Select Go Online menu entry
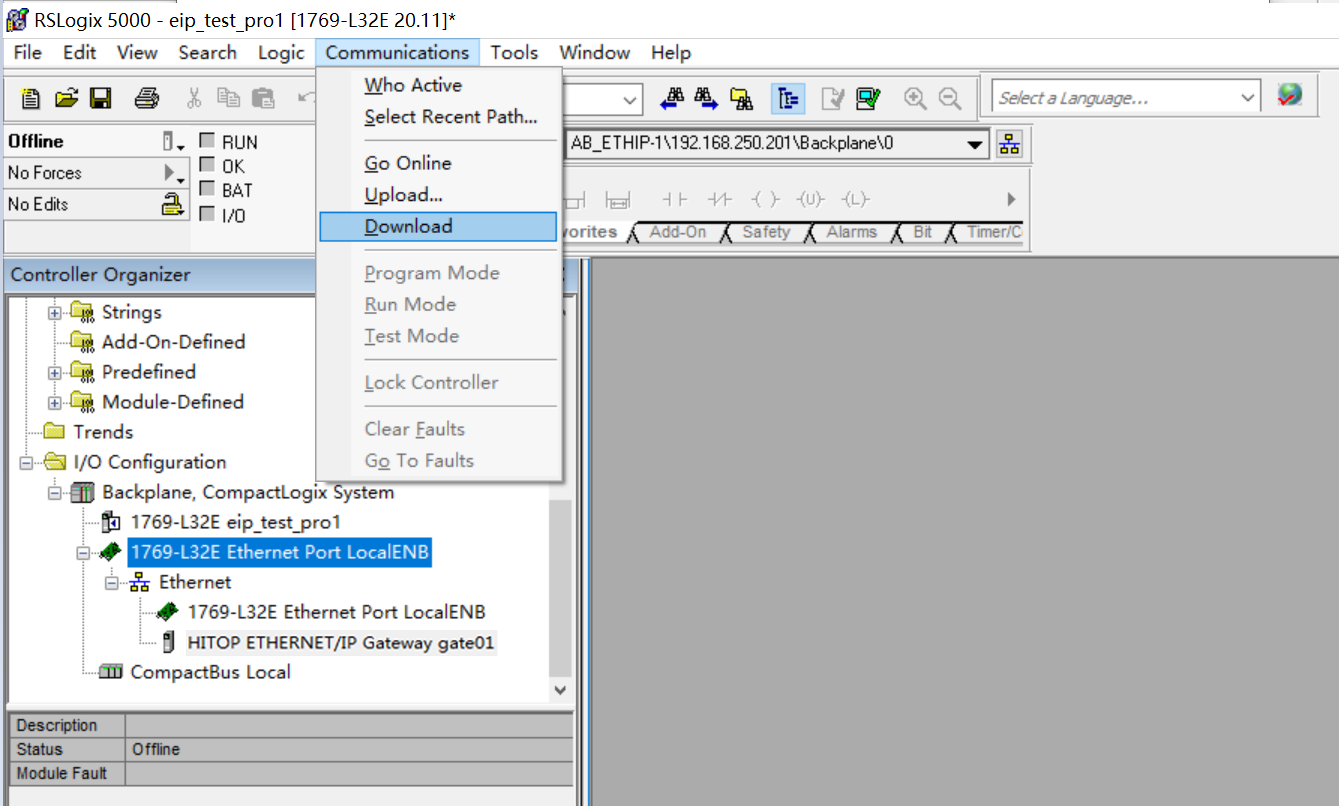 [x=408, y=163]
